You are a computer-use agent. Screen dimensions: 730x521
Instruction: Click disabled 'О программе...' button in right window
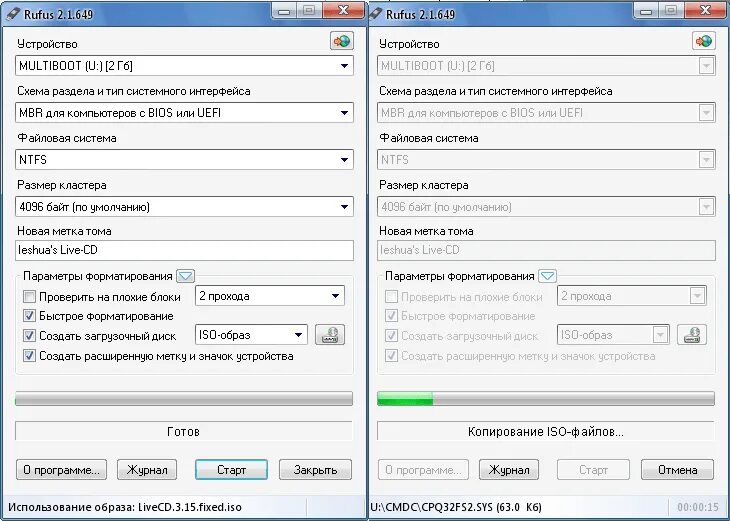click(x=423, y=469)
